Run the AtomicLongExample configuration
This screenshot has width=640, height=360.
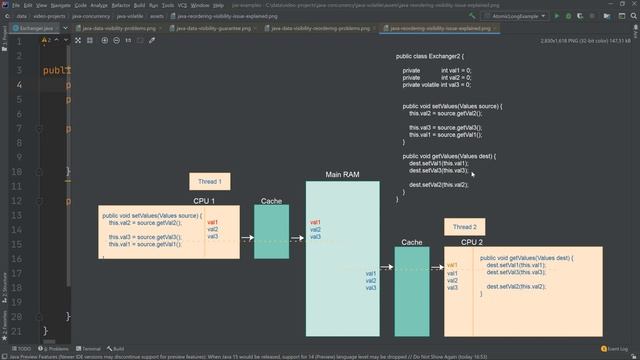tap(556, 16)
